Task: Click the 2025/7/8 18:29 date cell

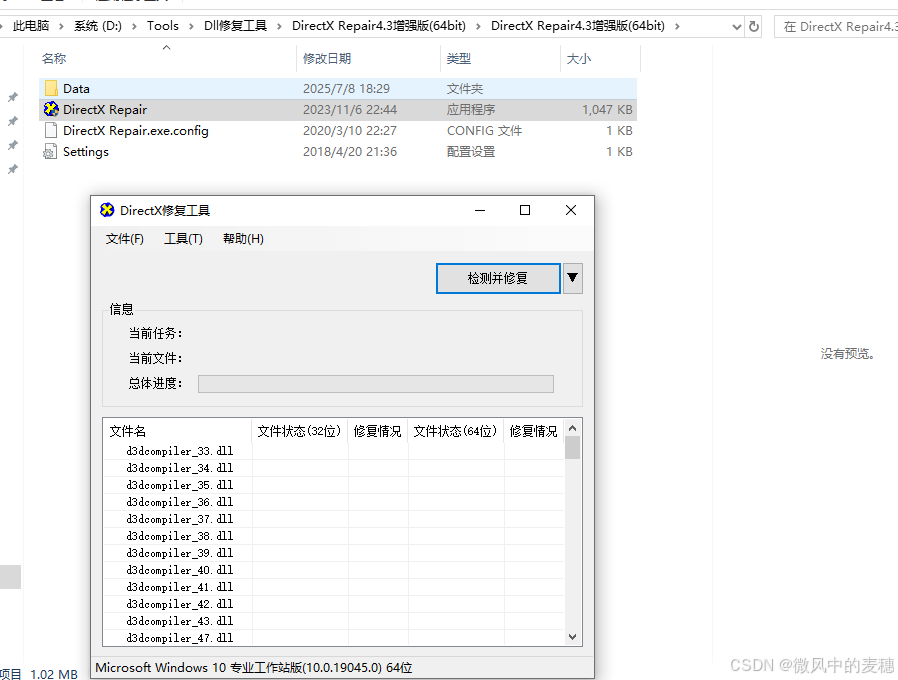Action: [x=346, y=89]
